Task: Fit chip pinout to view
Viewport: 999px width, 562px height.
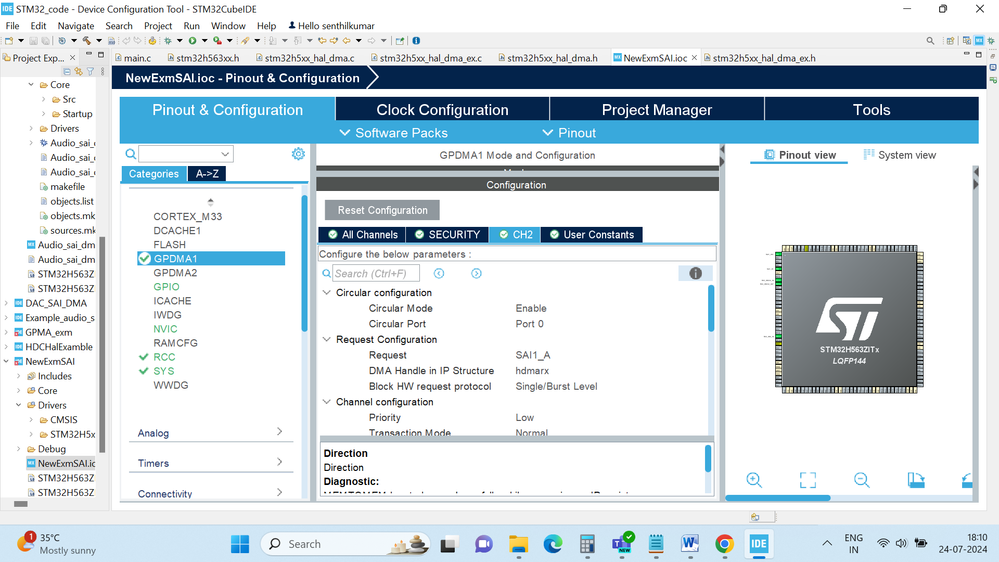Action: coord(808,480)
